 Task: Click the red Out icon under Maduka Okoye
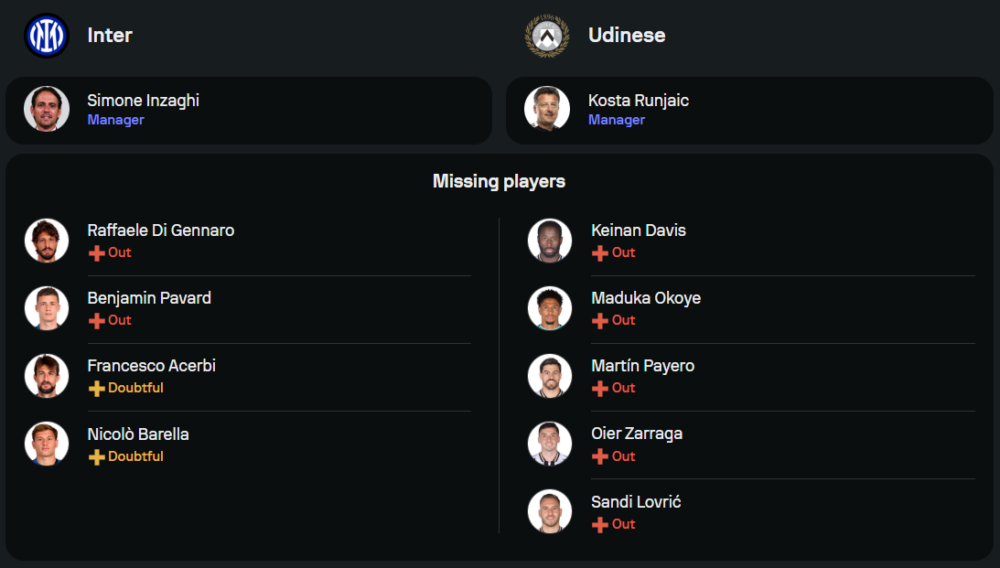(600, 321)
